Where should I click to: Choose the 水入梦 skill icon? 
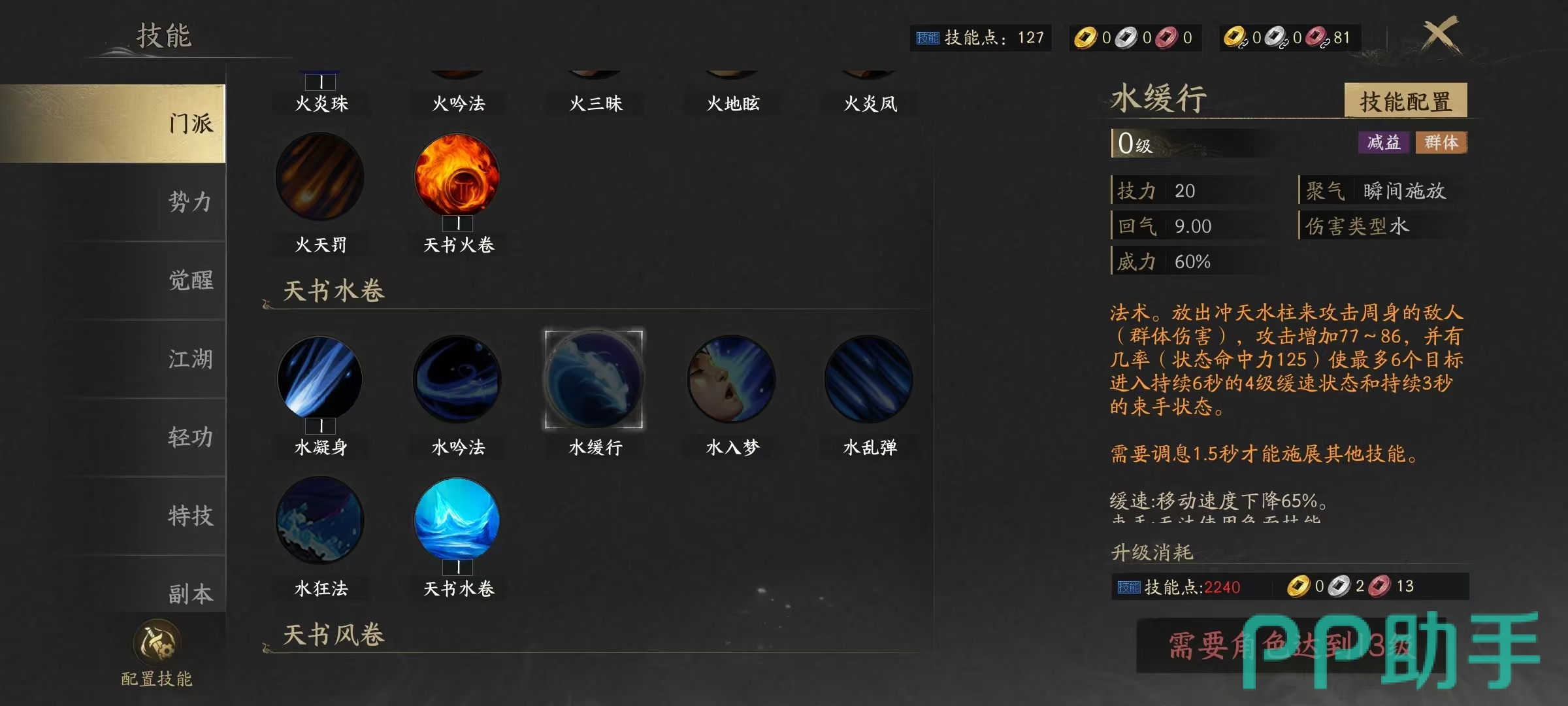pos(732,378)
